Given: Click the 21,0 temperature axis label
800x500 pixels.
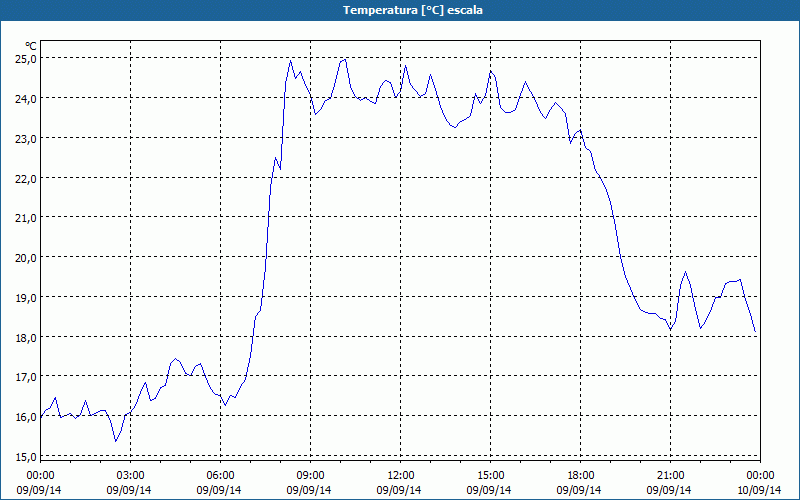Looking at the screenshot, I should (x=26, y=217).
